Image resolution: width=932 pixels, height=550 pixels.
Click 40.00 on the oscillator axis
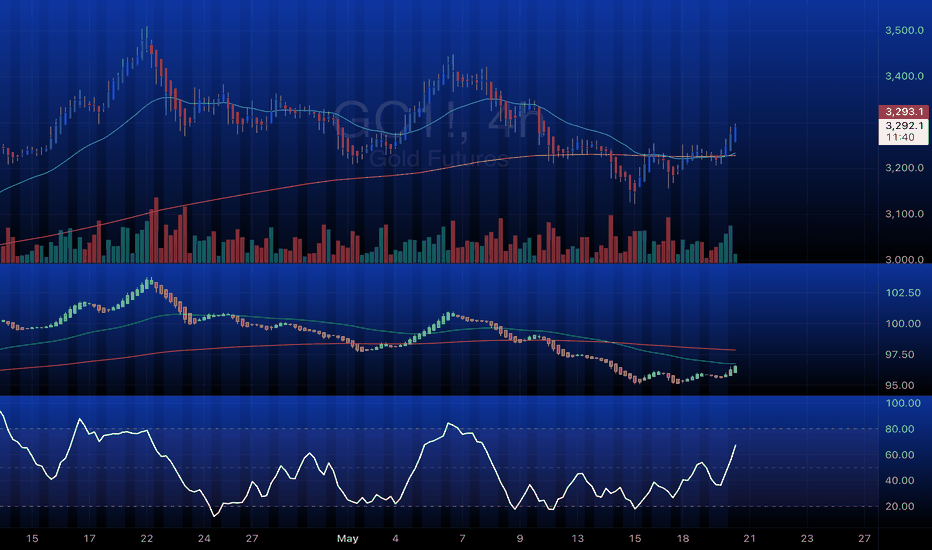click(899, 480)
